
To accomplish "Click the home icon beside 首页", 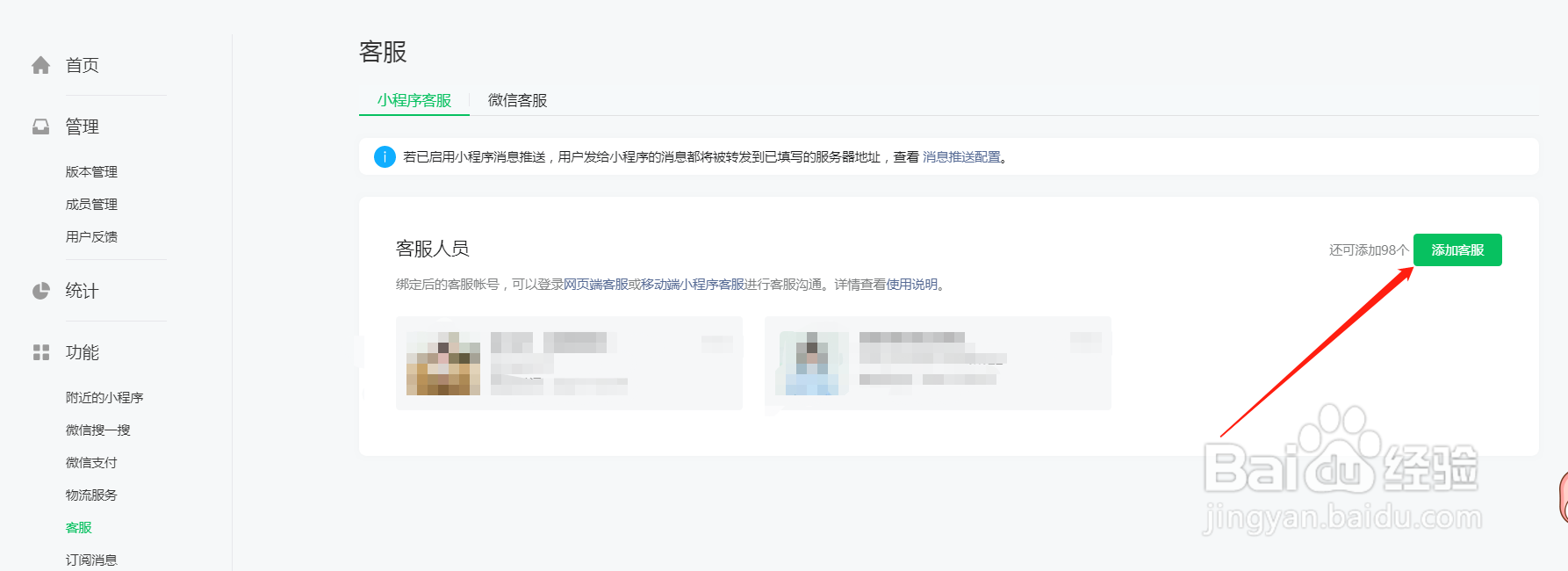I will pyautogui.click(x=41, y=65).
